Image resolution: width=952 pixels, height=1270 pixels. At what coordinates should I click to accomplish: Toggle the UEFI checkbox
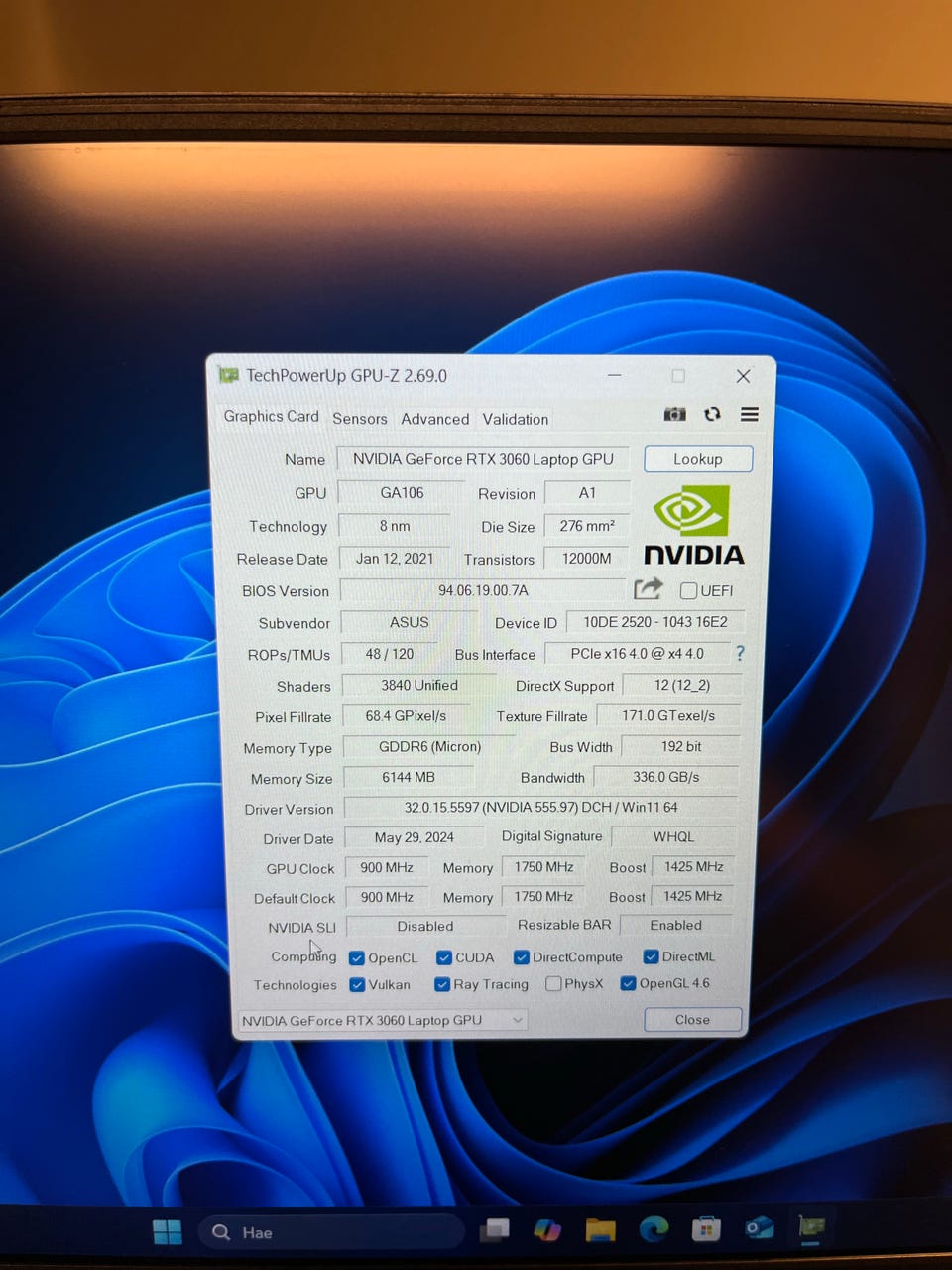[x=688, y=590]
